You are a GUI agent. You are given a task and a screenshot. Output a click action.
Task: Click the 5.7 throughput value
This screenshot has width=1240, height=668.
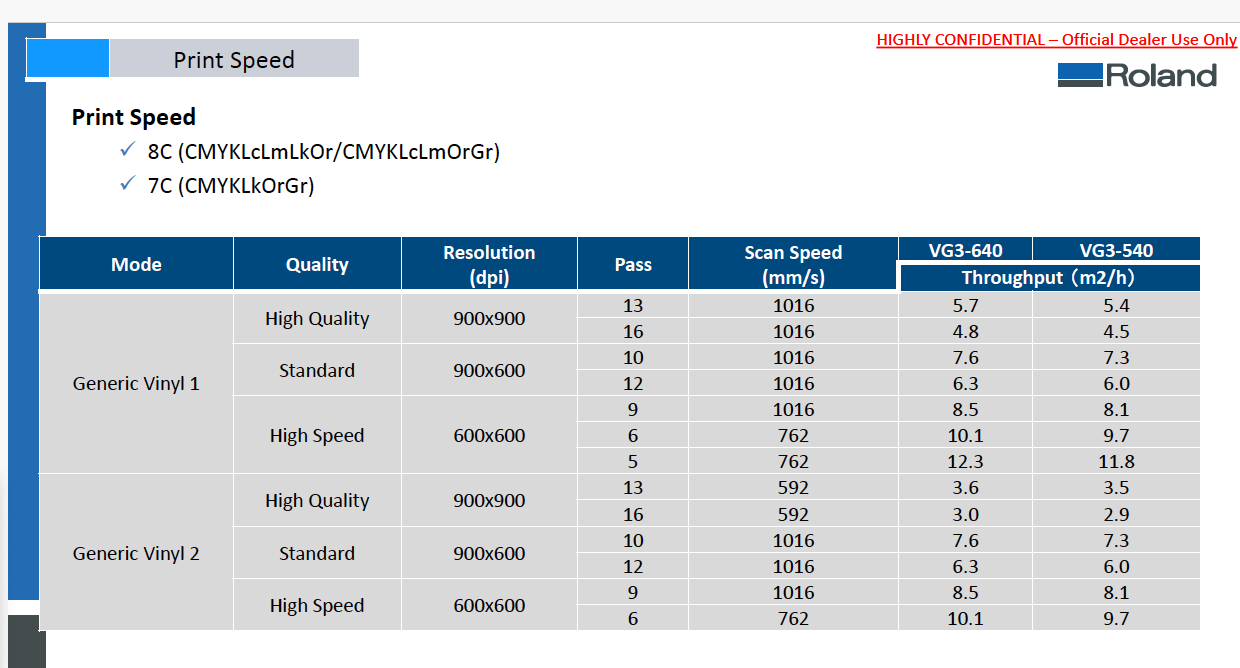pyautogui.click(x=965, y=305)
